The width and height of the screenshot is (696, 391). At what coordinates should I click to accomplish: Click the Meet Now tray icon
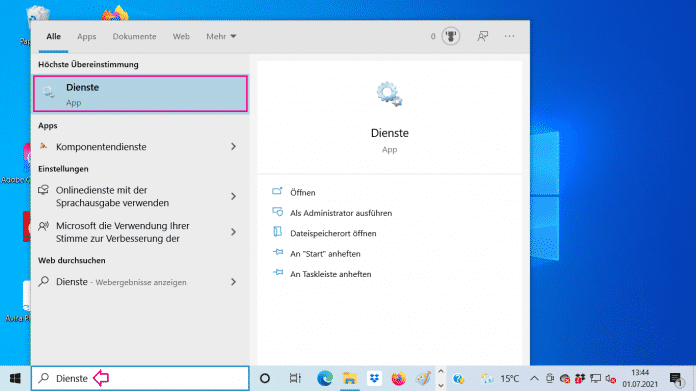[550, 379]
